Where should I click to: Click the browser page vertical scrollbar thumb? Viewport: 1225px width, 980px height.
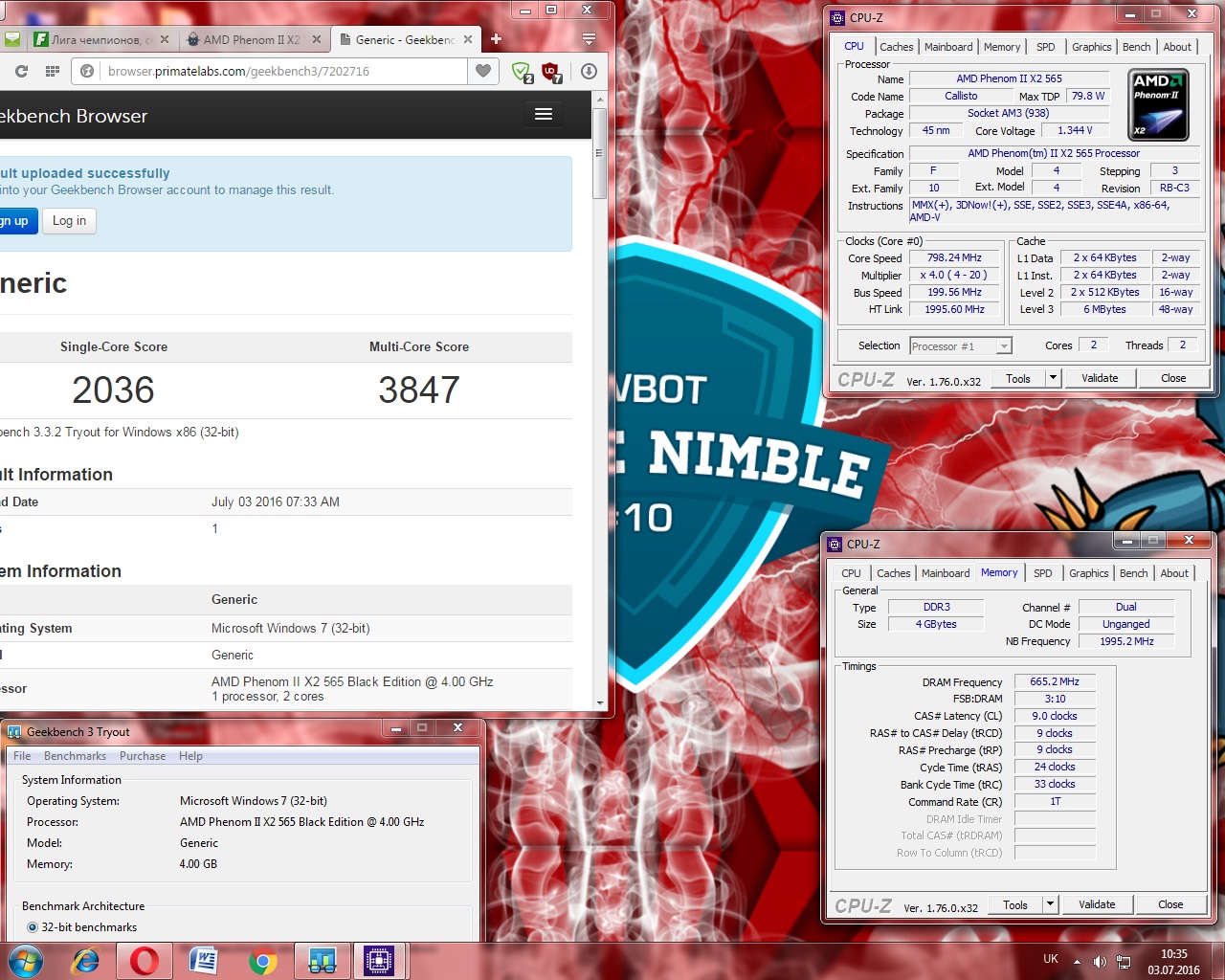[599, 152]
